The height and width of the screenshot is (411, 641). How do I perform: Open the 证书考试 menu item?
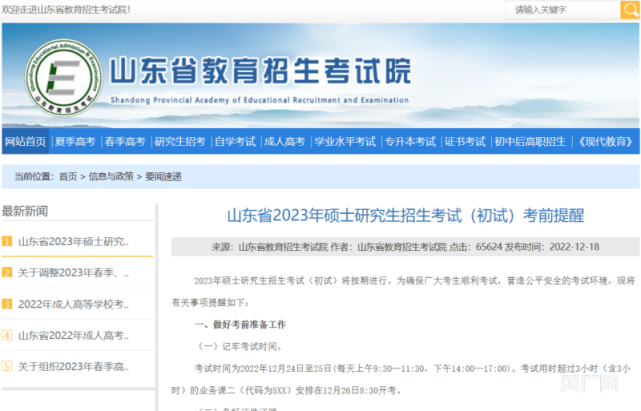coord(465,141)
